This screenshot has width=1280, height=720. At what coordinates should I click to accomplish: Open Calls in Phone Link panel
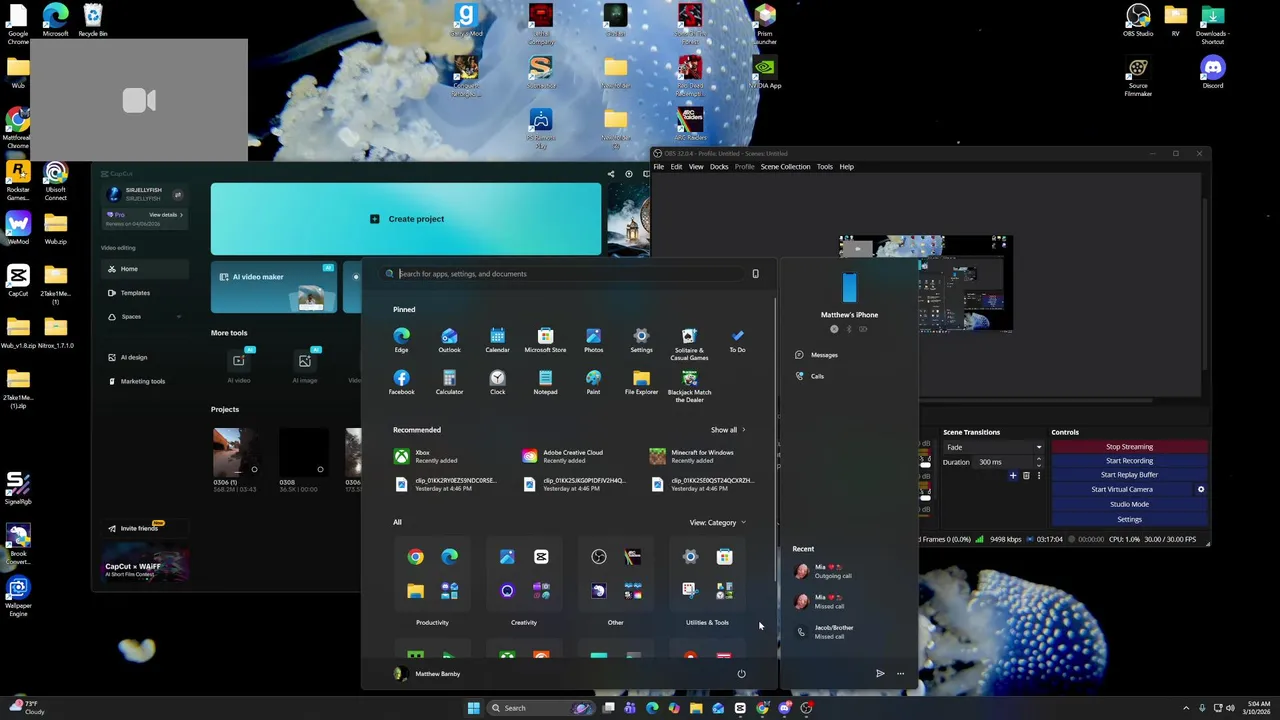pyautogui.click(x=810, y=376)
